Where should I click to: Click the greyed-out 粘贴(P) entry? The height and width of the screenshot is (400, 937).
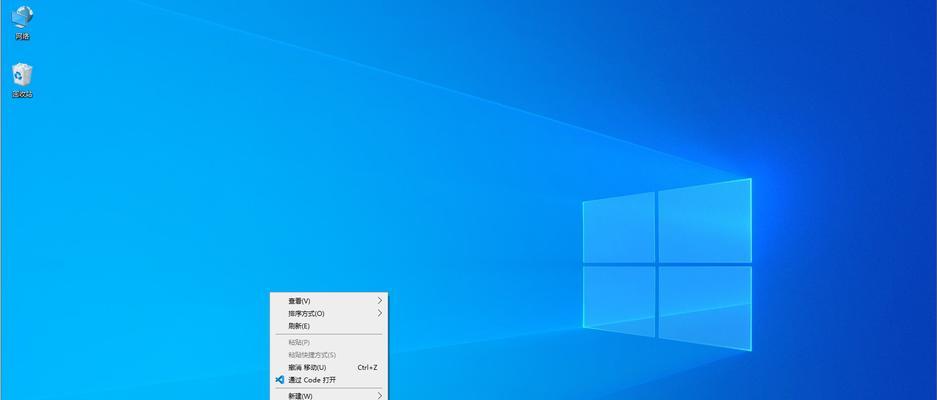tap(328, 343)
